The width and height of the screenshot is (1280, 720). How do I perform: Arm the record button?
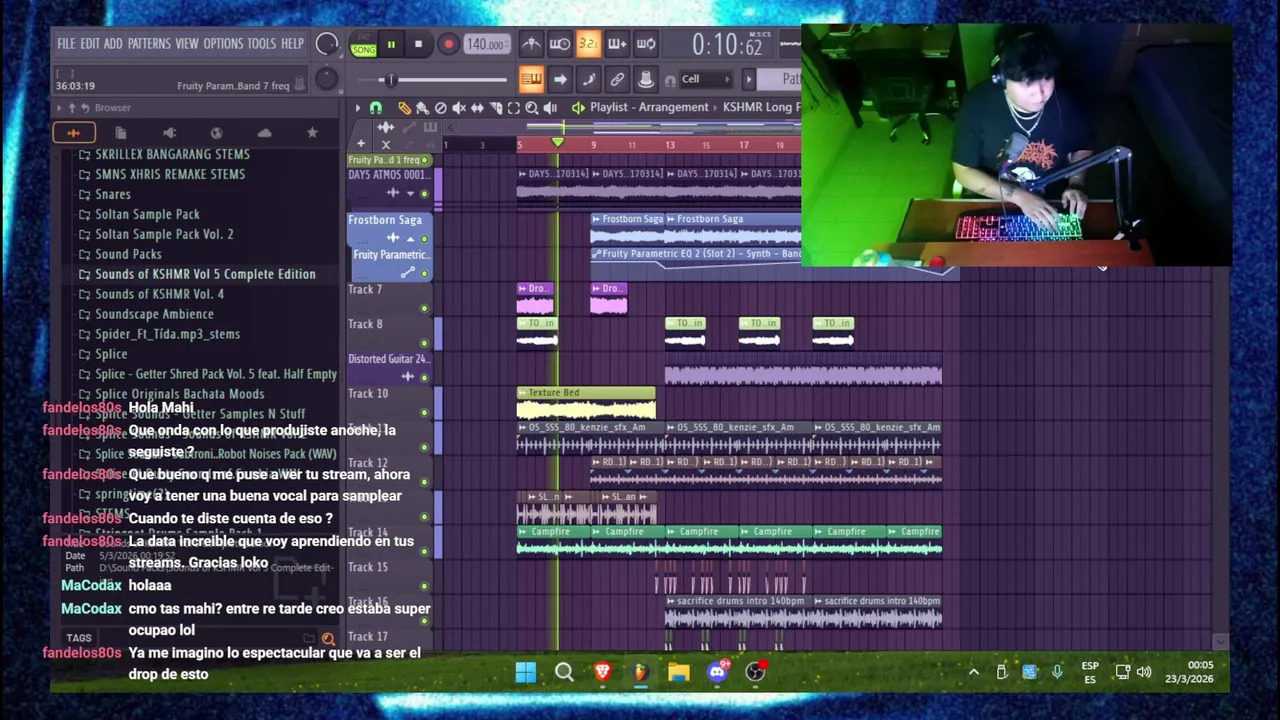(448, 44)
